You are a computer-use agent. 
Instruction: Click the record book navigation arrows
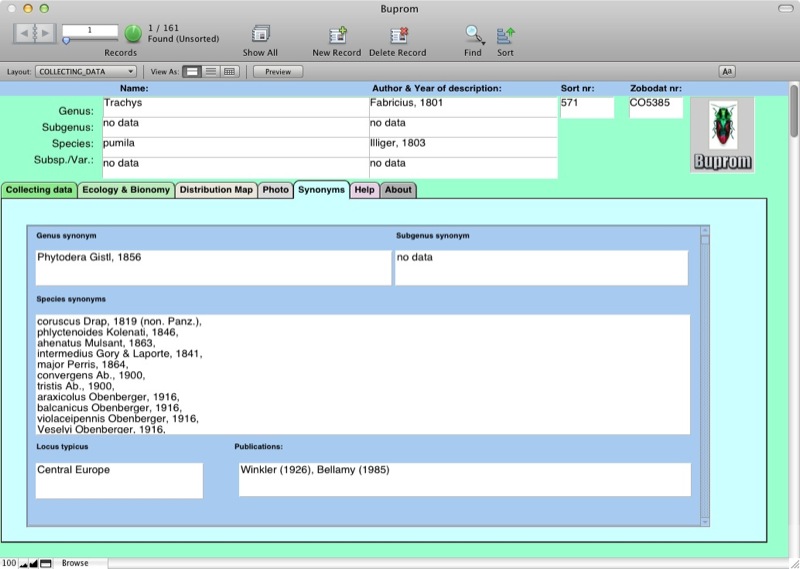click(34, 34)
